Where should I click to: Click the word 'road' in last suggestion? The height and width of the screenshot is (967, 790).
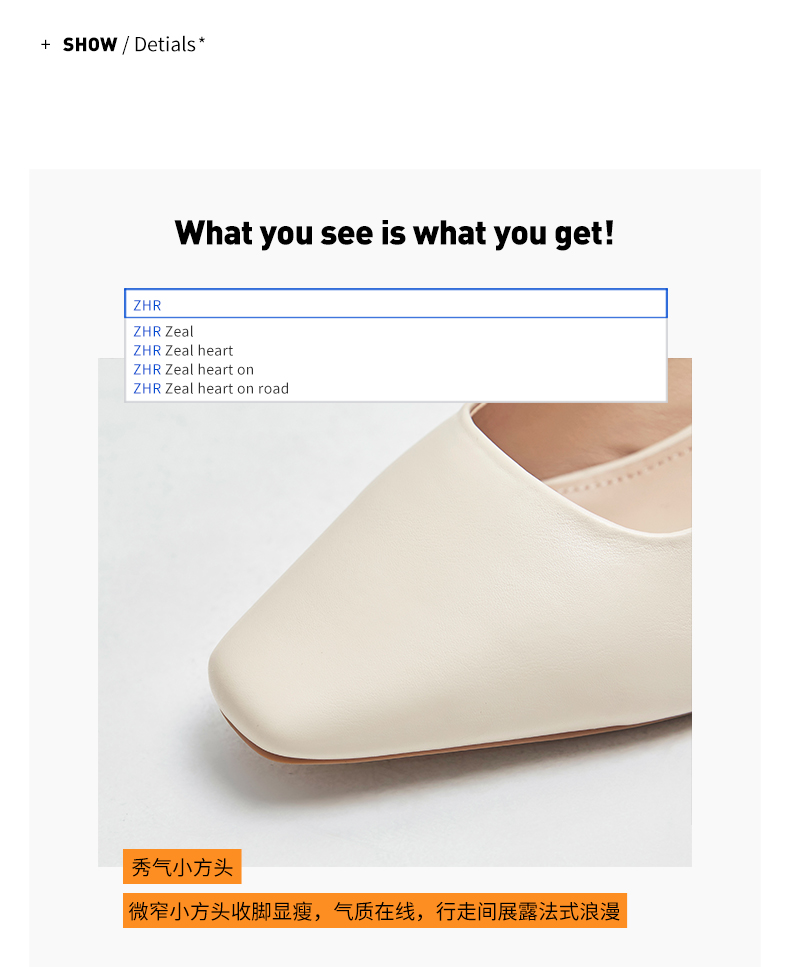(x=273, y=389)
